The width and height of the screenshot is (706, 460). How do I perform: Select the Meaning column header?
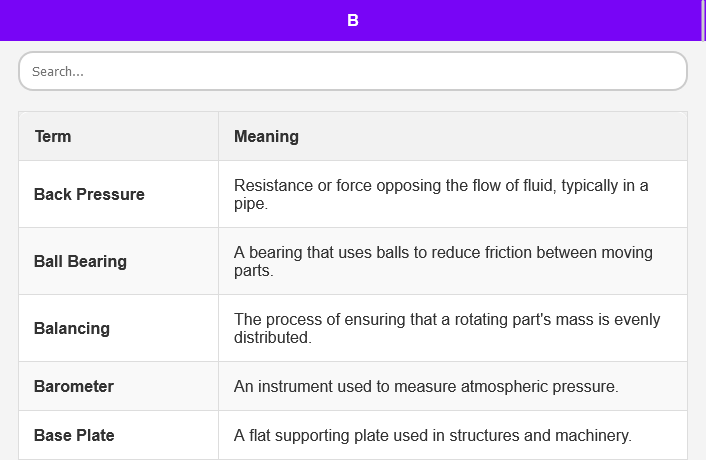(266, 136)
